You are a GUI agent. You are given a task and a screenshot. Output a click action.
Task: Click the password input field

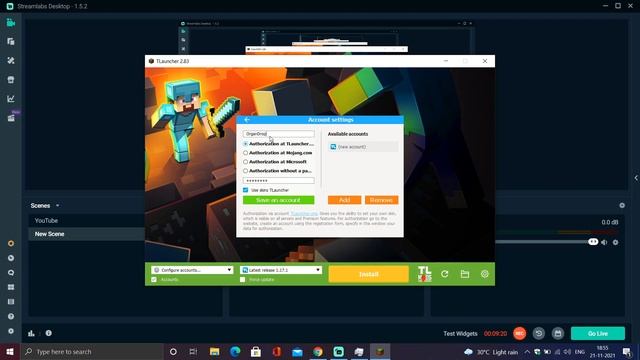pyautogui.click(x=278, y=180)
